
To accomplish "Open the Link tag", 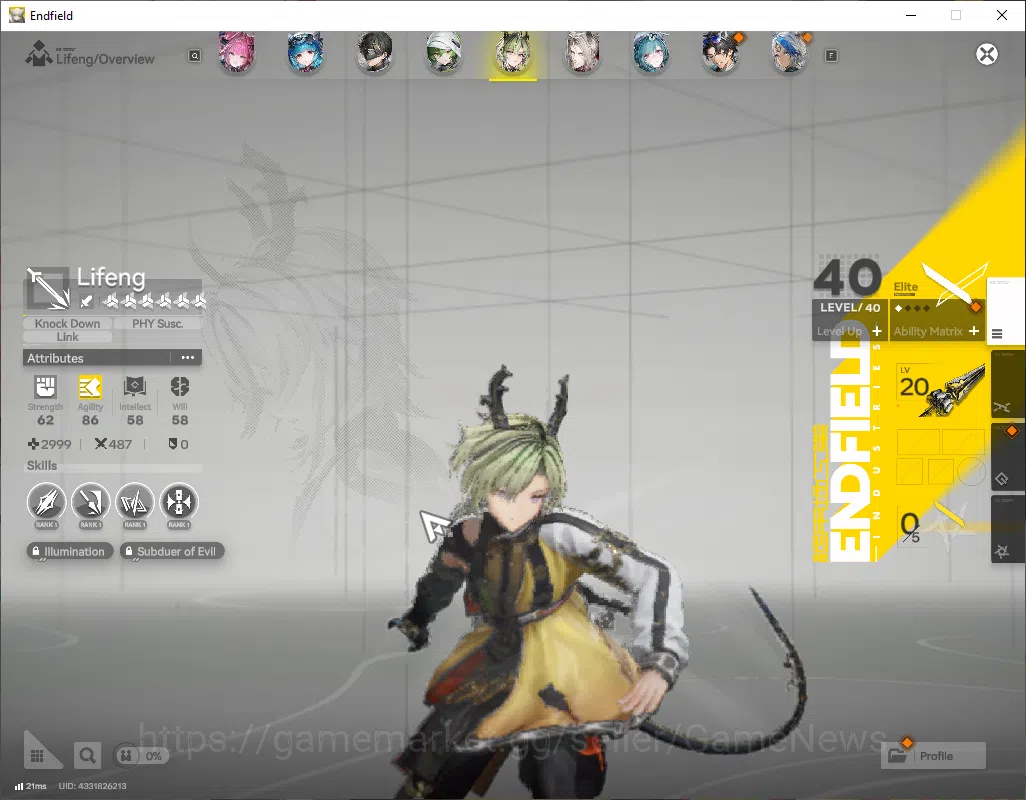I will pyautogui.click(x=67, y=337).
